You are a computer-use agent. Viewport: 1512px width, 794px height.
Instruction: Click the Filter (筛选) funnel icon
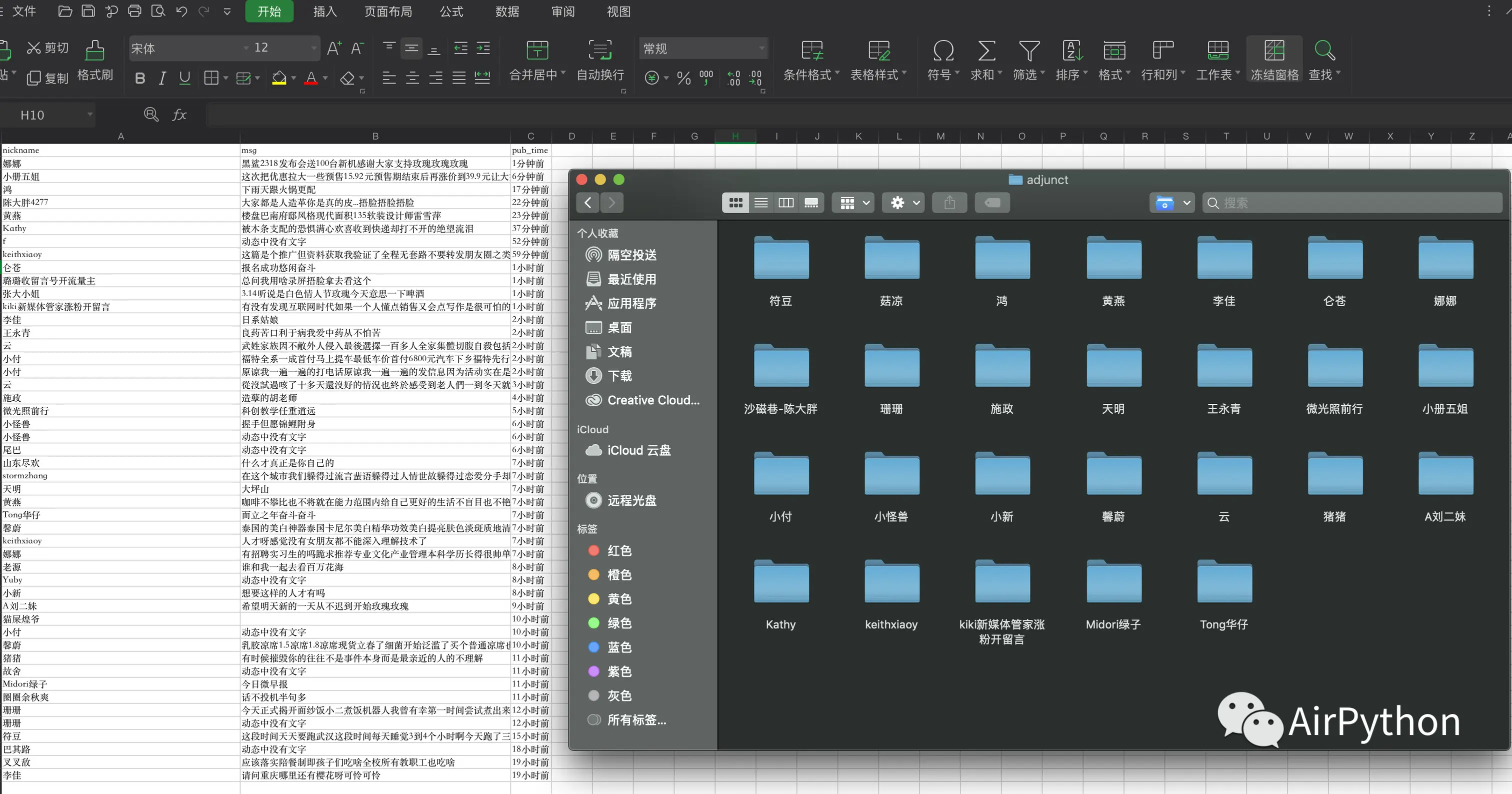pyautogui.click(x=1028, y=51)
